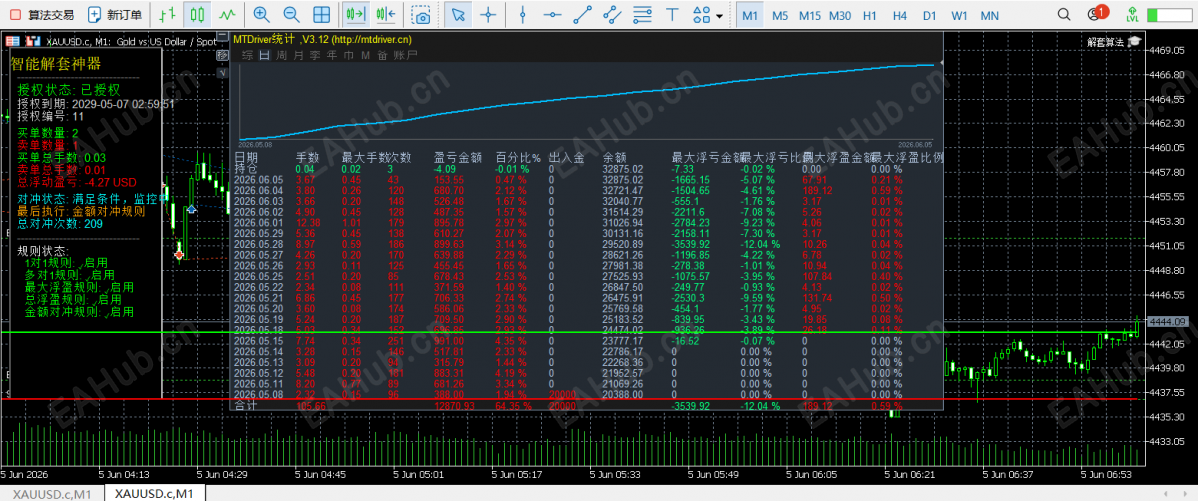1198x501 pixels.
Task: Switch to M5 timeframe
Action: tap(779, 15)
